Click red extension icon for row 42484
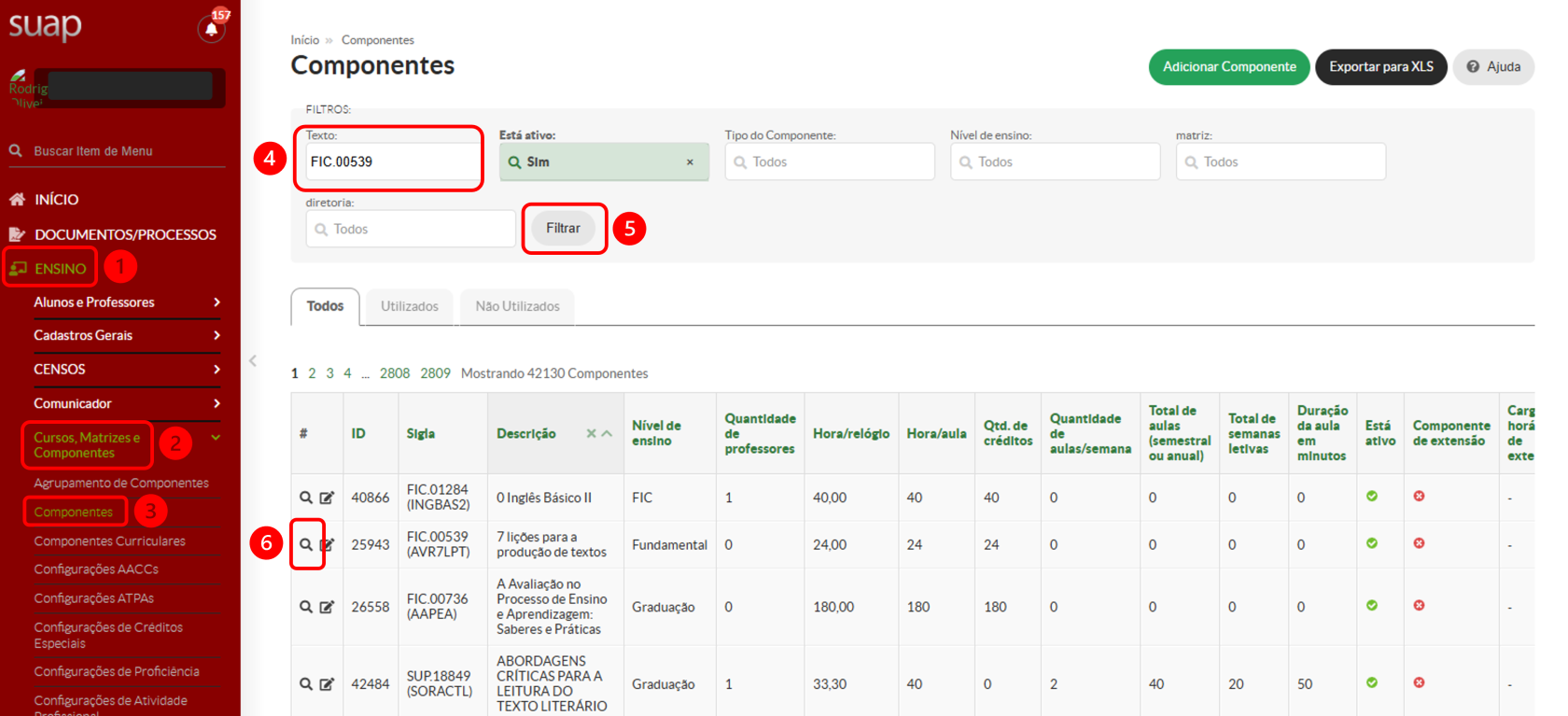This screenshot has height=716, width=1568. click(x=1419, y=682)
